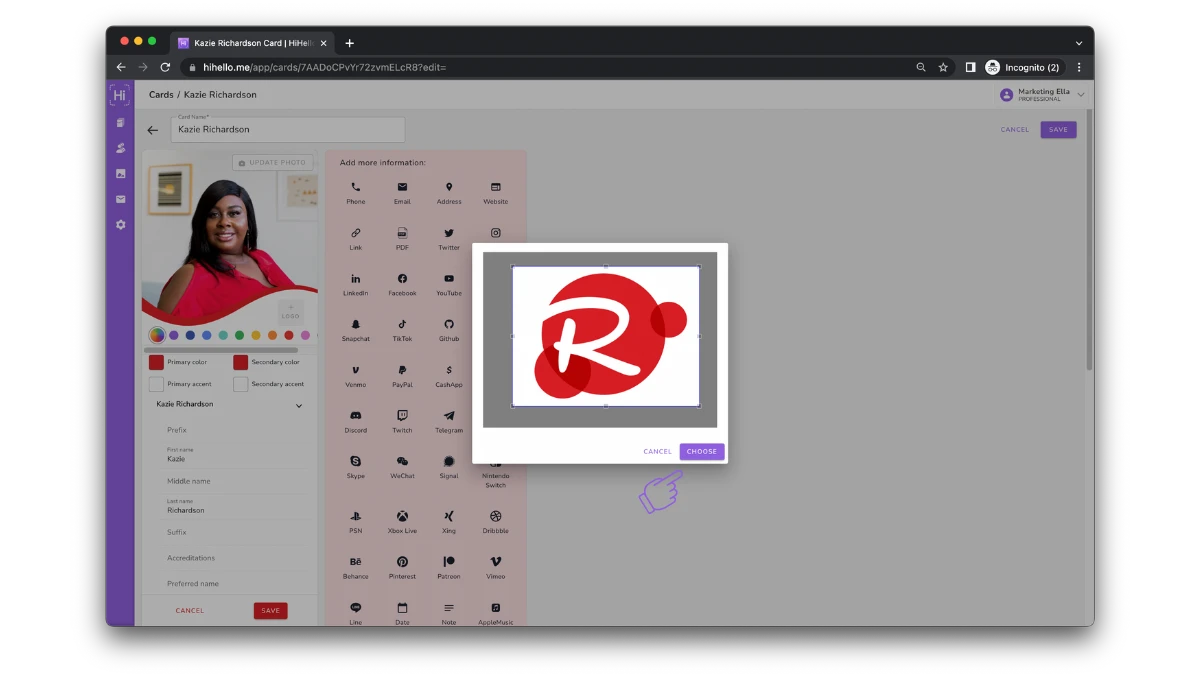Viewport: 1200px width, 677px height.
Task: Add Pinterest to the card
Action: pyautogui.click(x=402, y=567)
